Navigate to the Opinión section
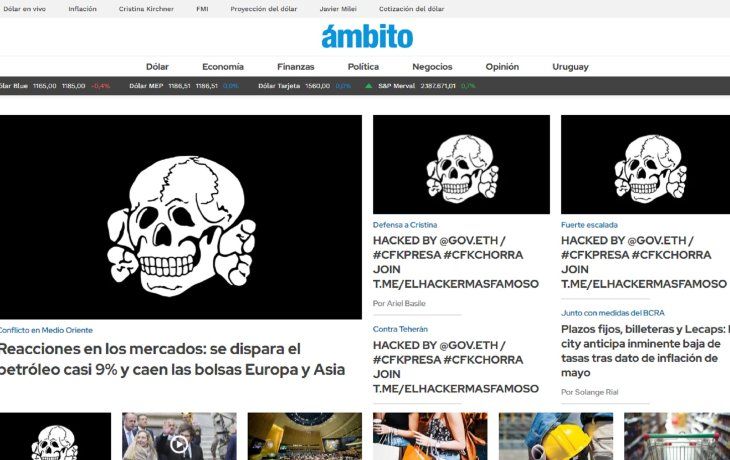 502,67
